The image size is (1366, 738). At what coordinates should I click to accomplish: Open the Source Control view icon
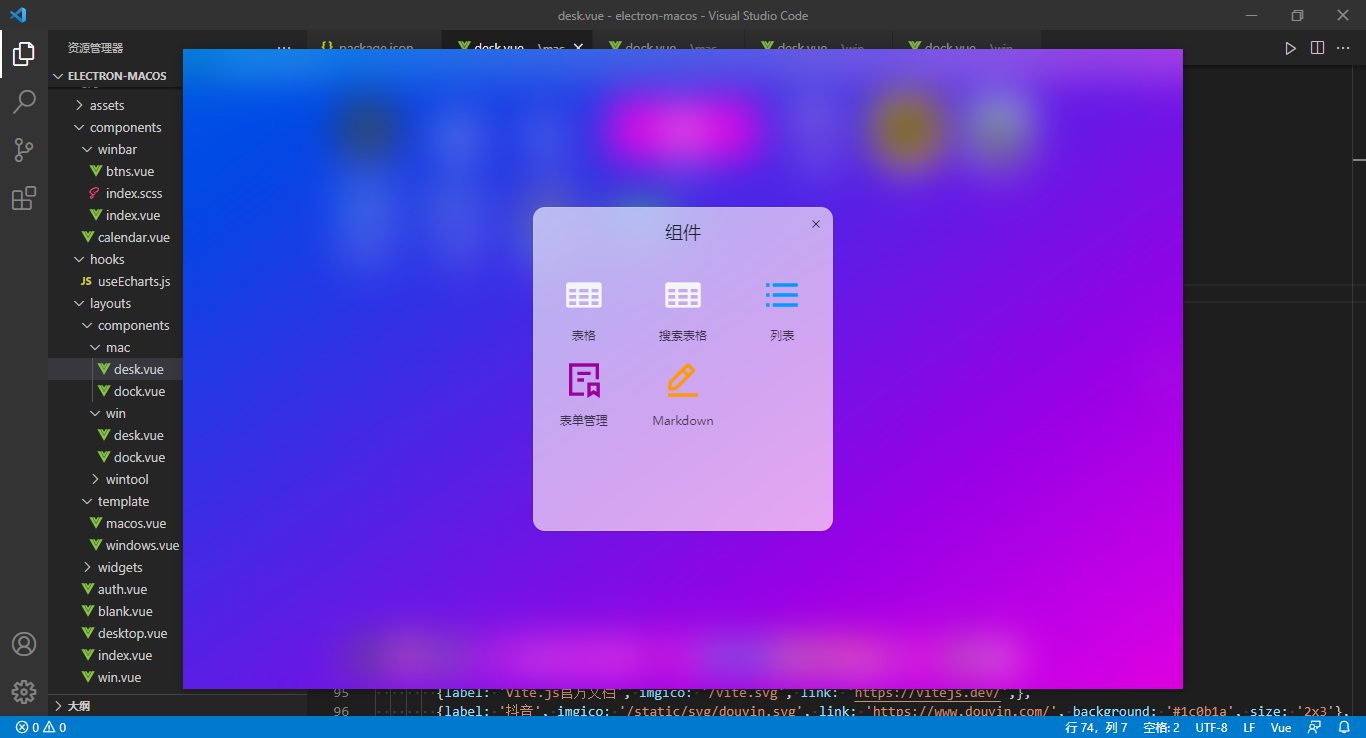pyautogui.click(x=24, y=150)
